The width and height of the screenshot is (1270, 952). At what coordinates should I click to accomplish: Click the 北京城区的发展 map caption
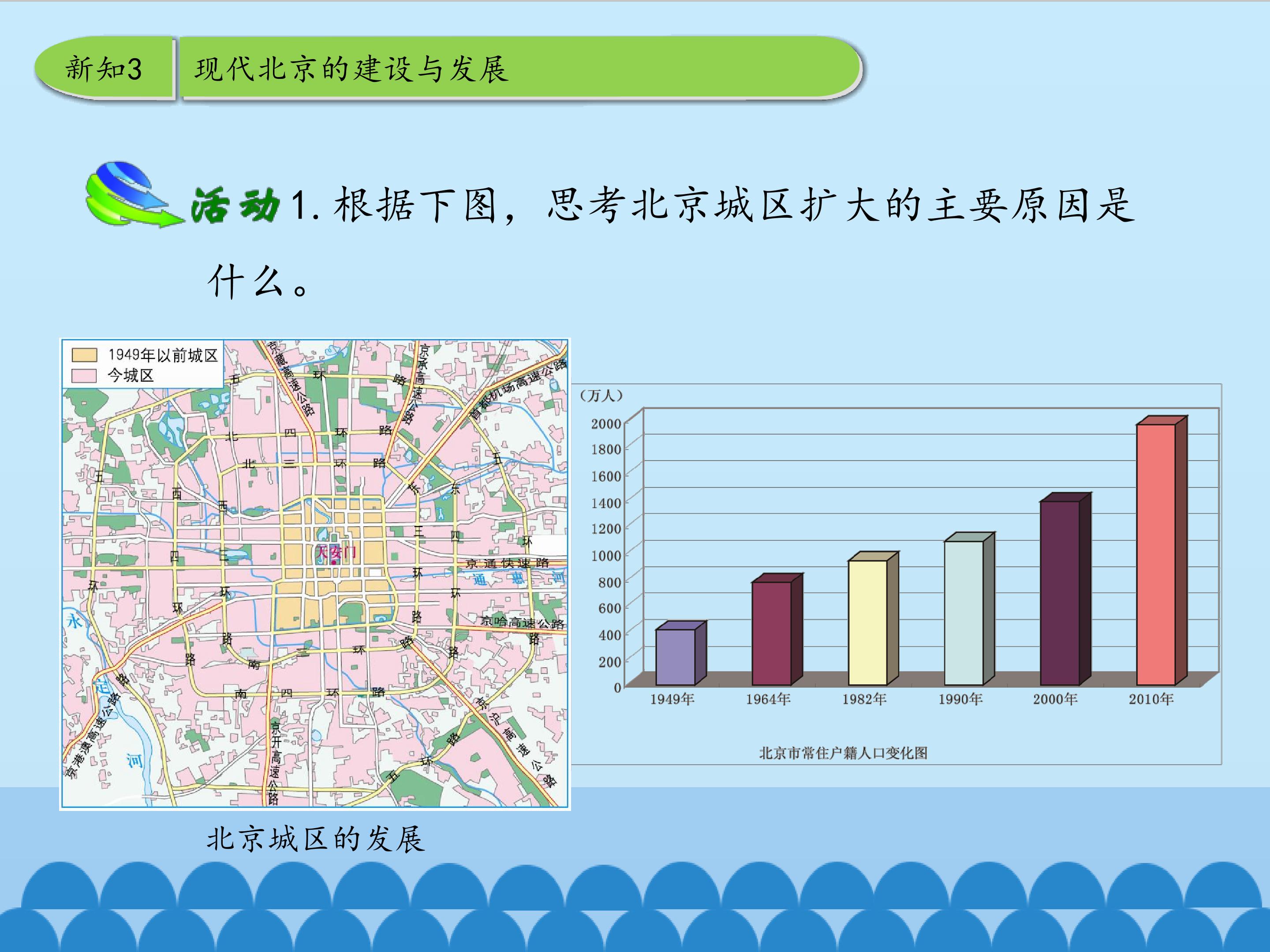click(315, 839)
